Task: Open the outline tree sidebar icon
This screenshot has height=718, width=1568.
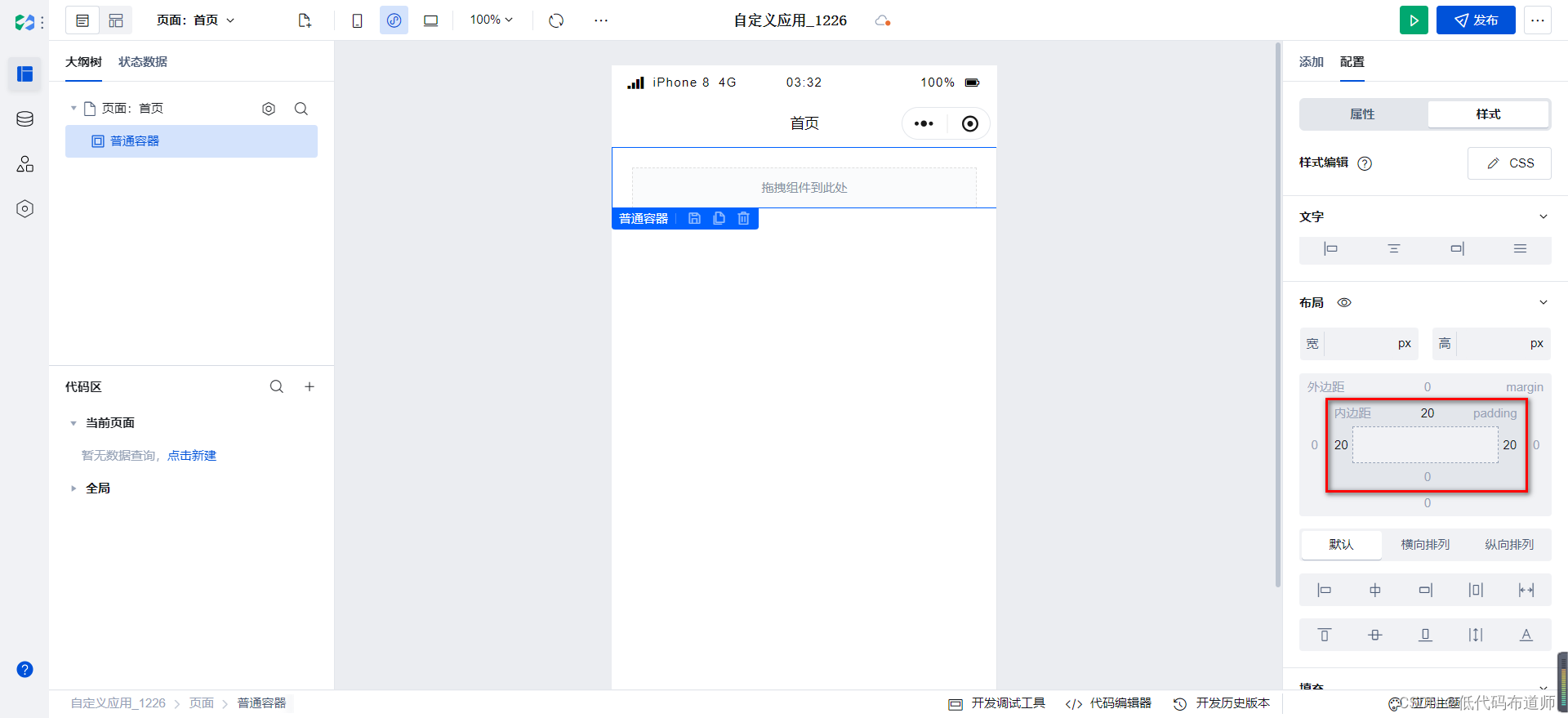Action: point(25,74)
